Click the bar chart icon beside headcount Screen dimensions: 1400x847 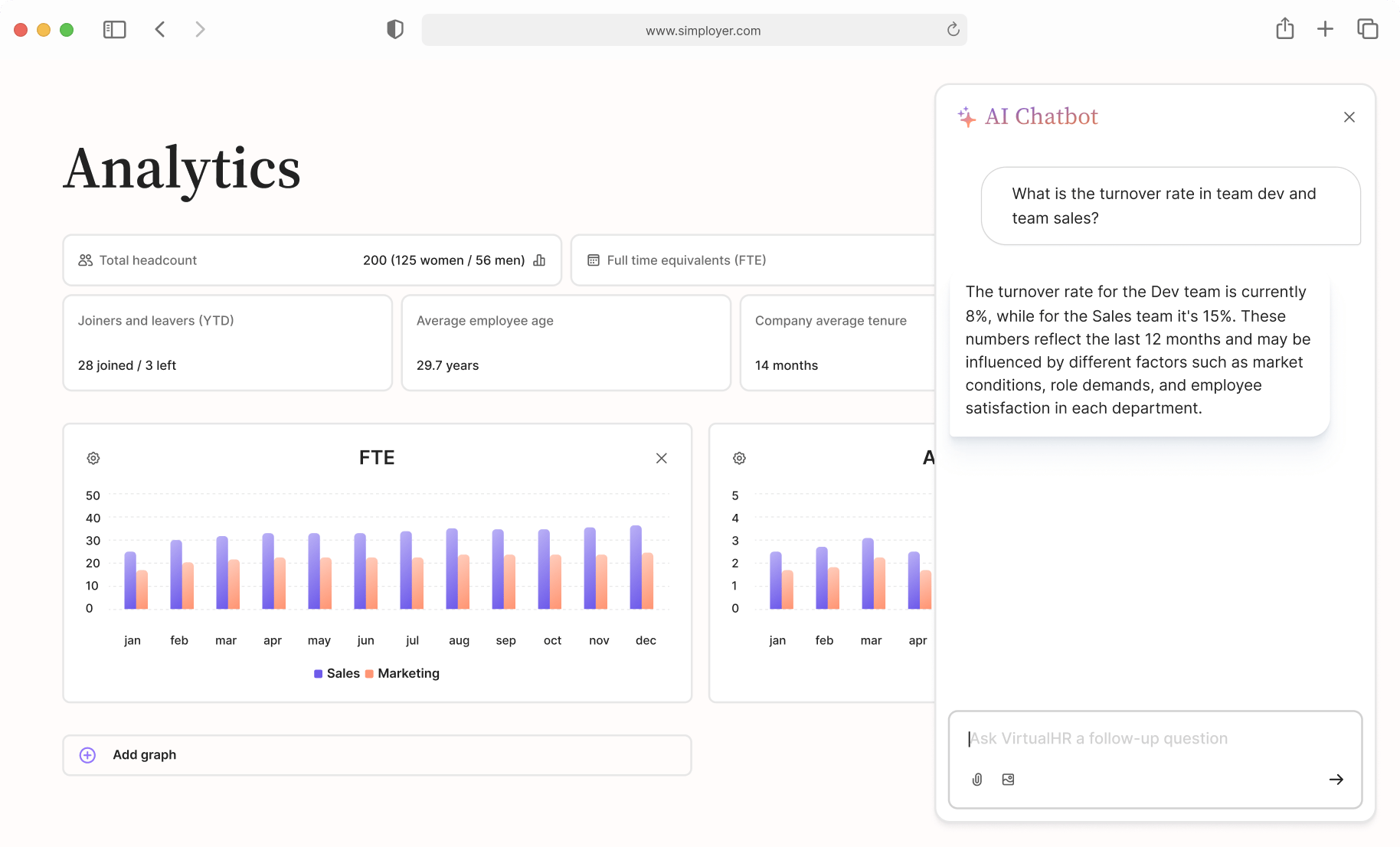pyautogui.click(x=539, y=260)
